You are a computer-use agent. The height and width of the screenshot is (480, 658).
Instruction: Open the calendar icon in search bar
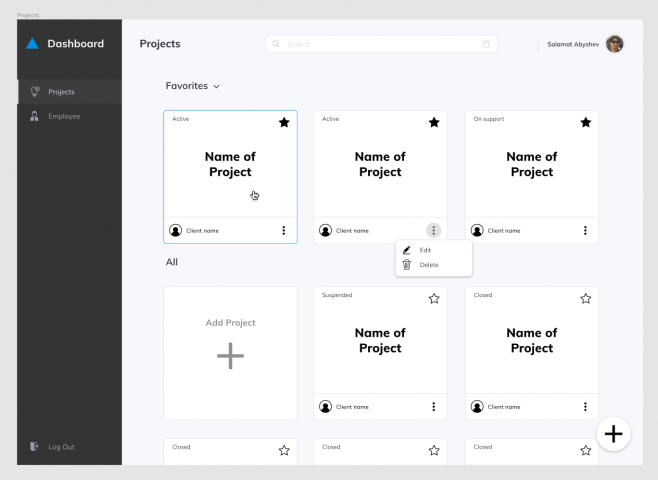[486, 44]
